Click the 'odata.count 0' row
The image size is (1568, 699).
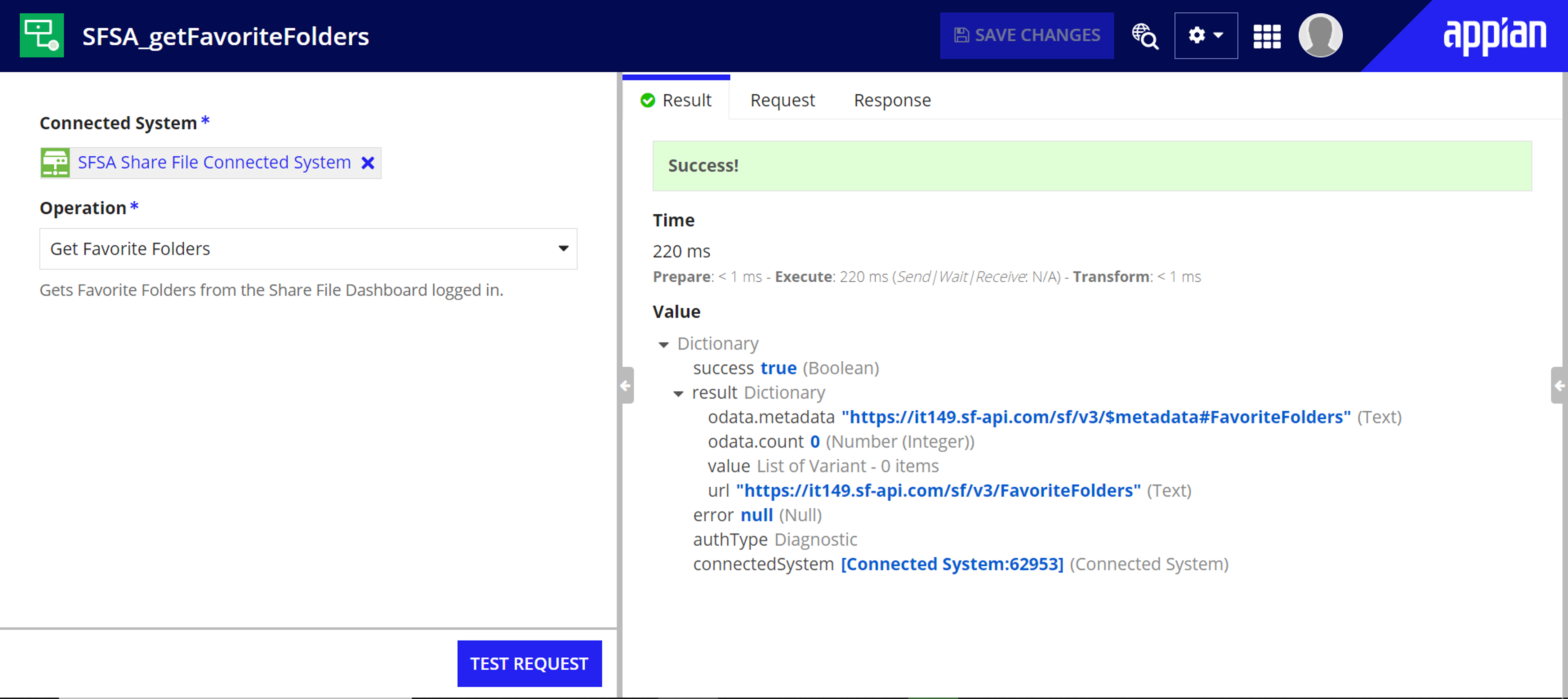click(841, 441)
